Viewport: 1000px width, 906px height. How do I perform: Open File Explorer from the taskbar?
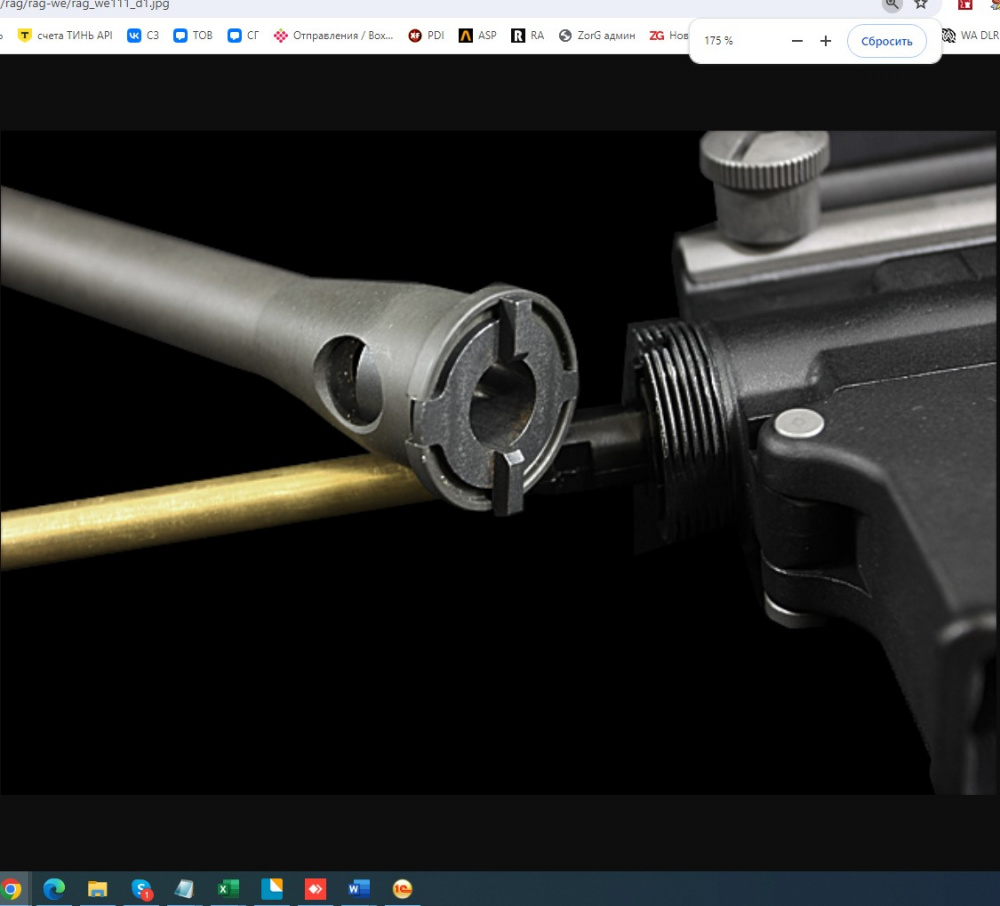[x=98, y=888]
